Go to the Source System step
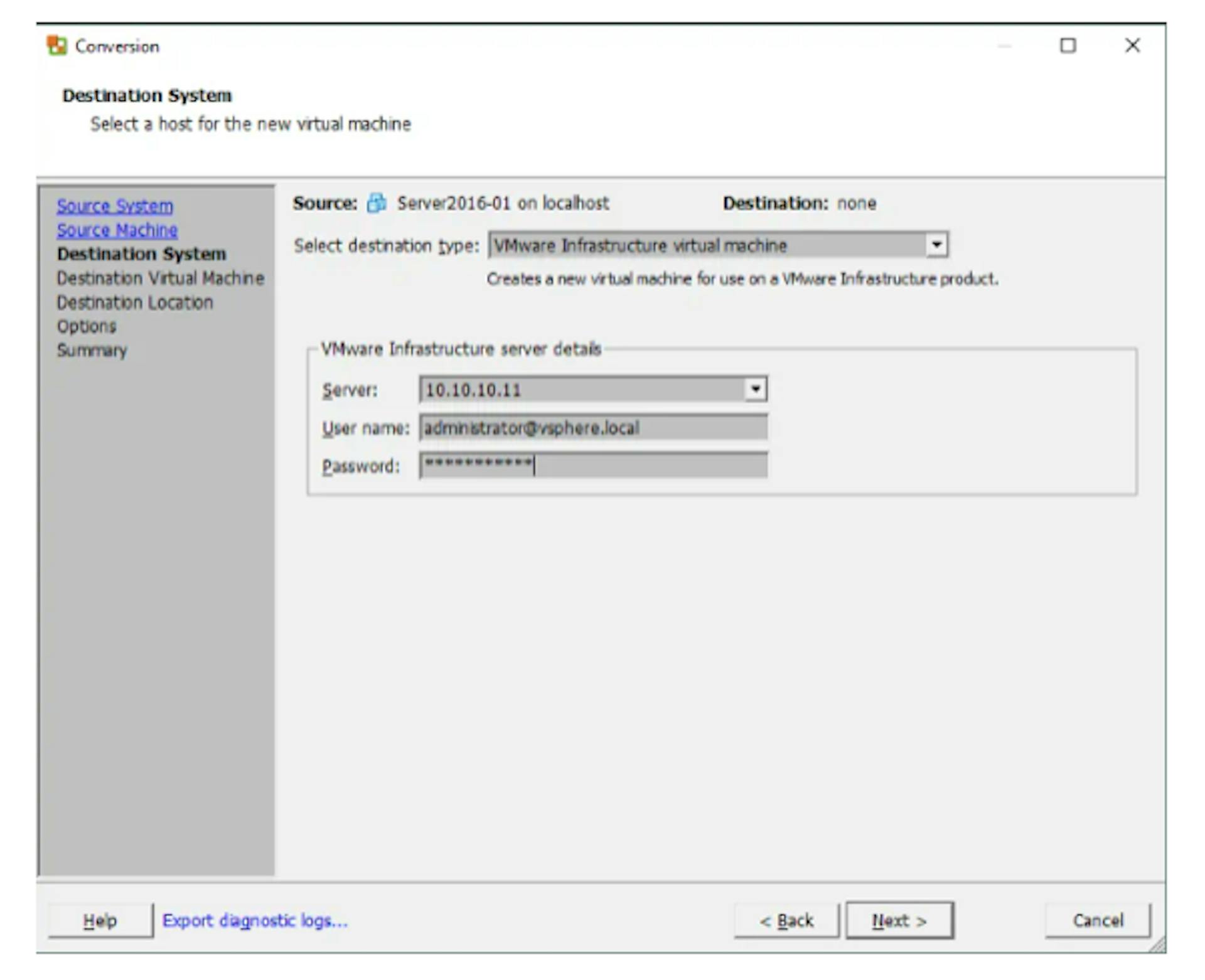The image size is (1205, 980). pyautogui.click(x=115, y=206)
